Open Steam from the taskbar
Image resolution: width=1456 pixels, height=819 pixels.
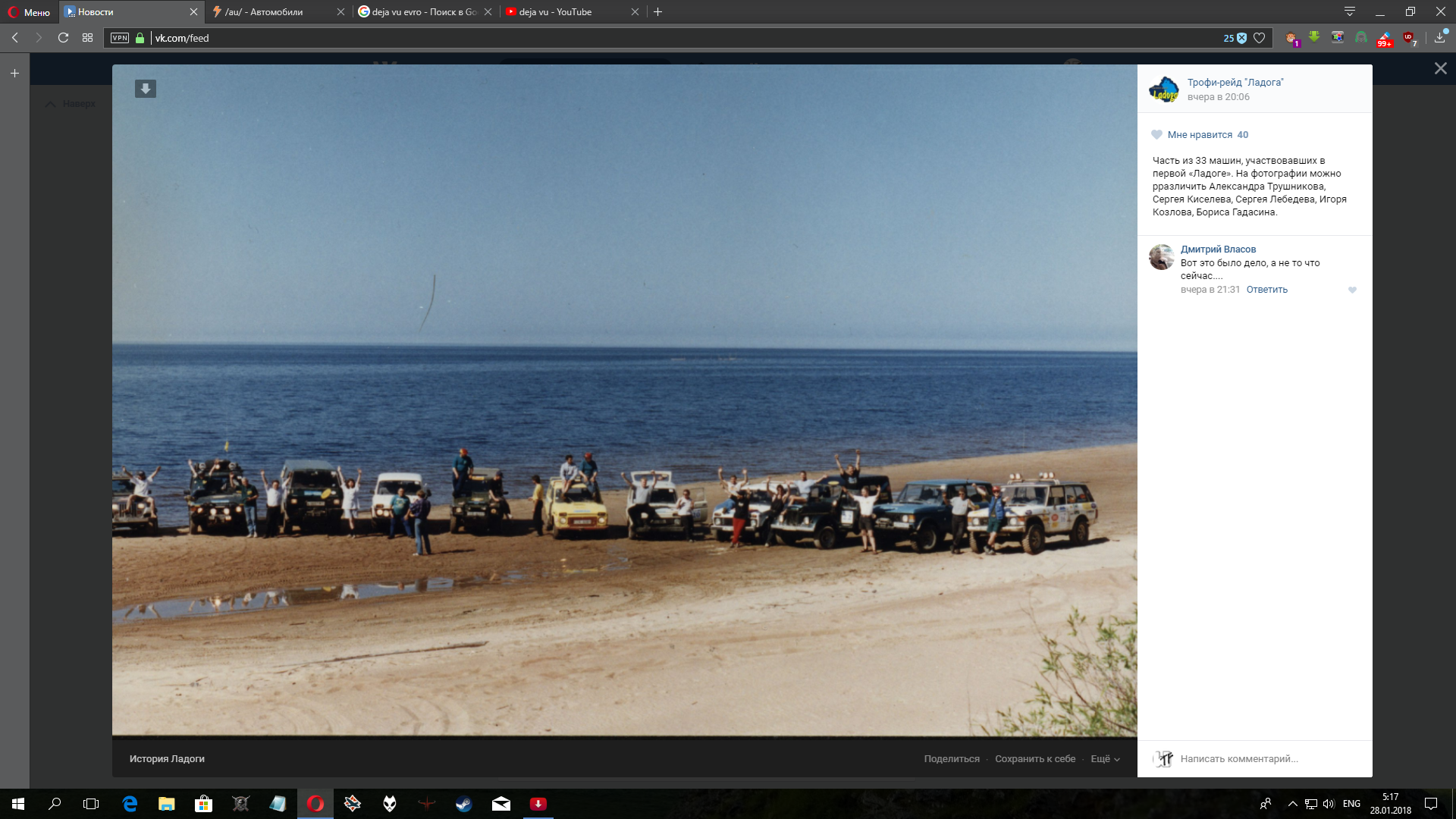pyautogui.click(x=464, y=804)
